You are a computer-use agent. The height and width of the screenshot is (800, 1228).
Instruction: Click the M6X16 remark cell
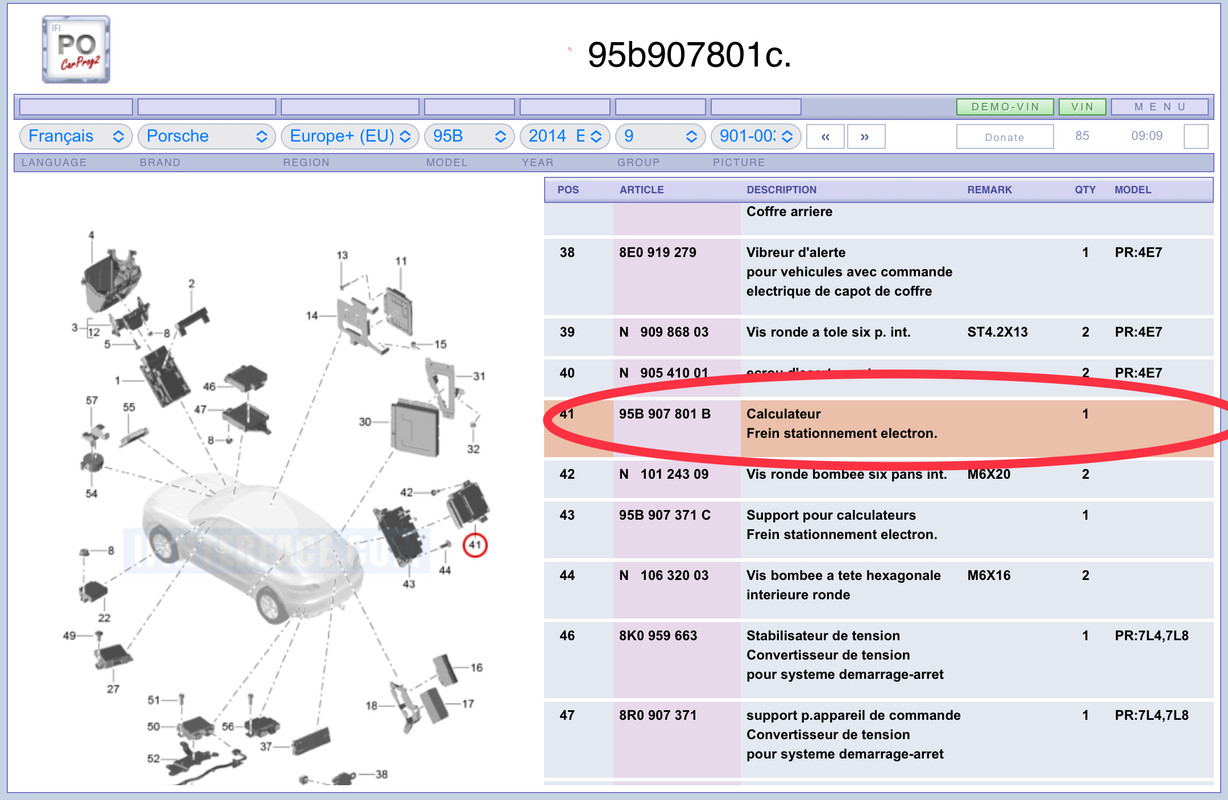point(988,575)
